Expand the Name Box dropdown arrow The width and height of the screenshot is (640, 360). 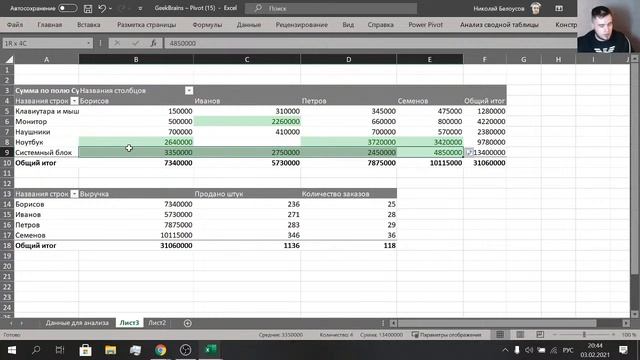click(89, 43)
